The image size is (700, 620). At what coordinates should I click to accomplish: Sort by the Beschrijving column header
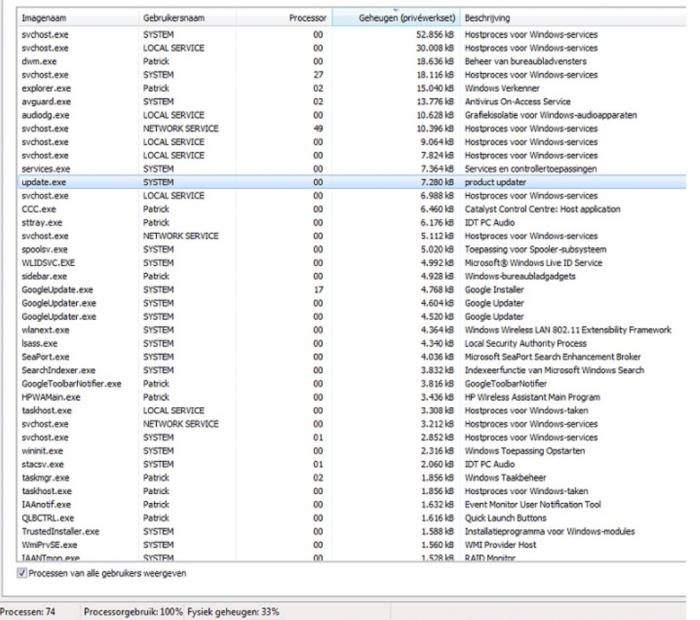click(573, 18)
